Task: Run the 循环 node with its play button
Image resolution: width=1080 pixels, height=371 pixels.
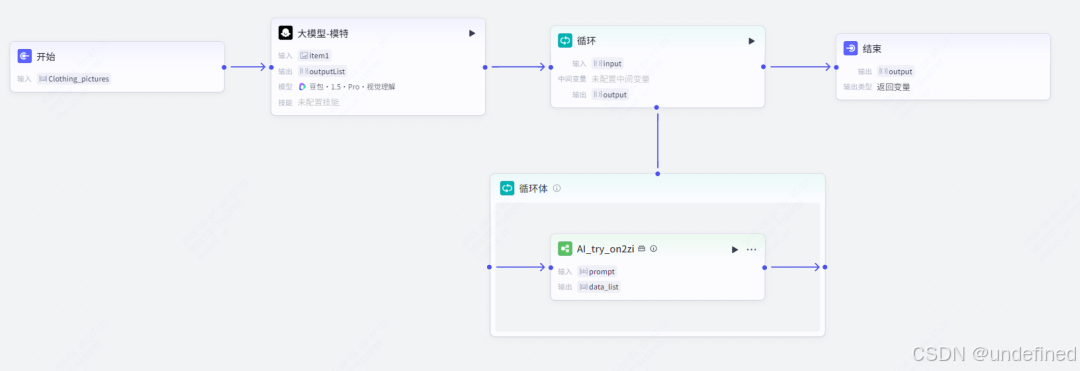Action: tap(751, 41)
